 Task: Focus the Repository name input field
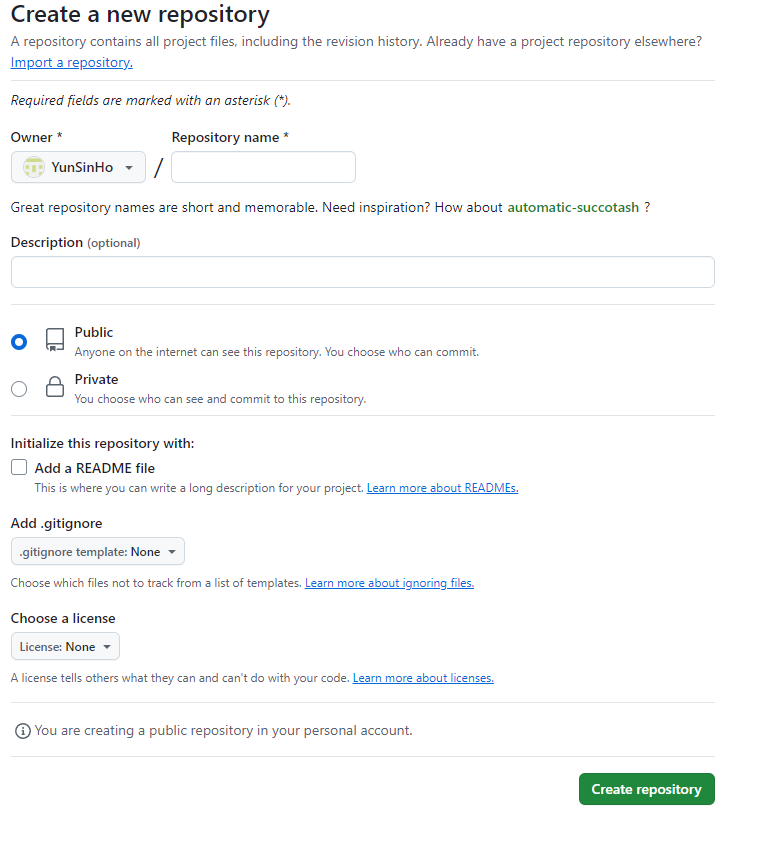coord(264,167)
